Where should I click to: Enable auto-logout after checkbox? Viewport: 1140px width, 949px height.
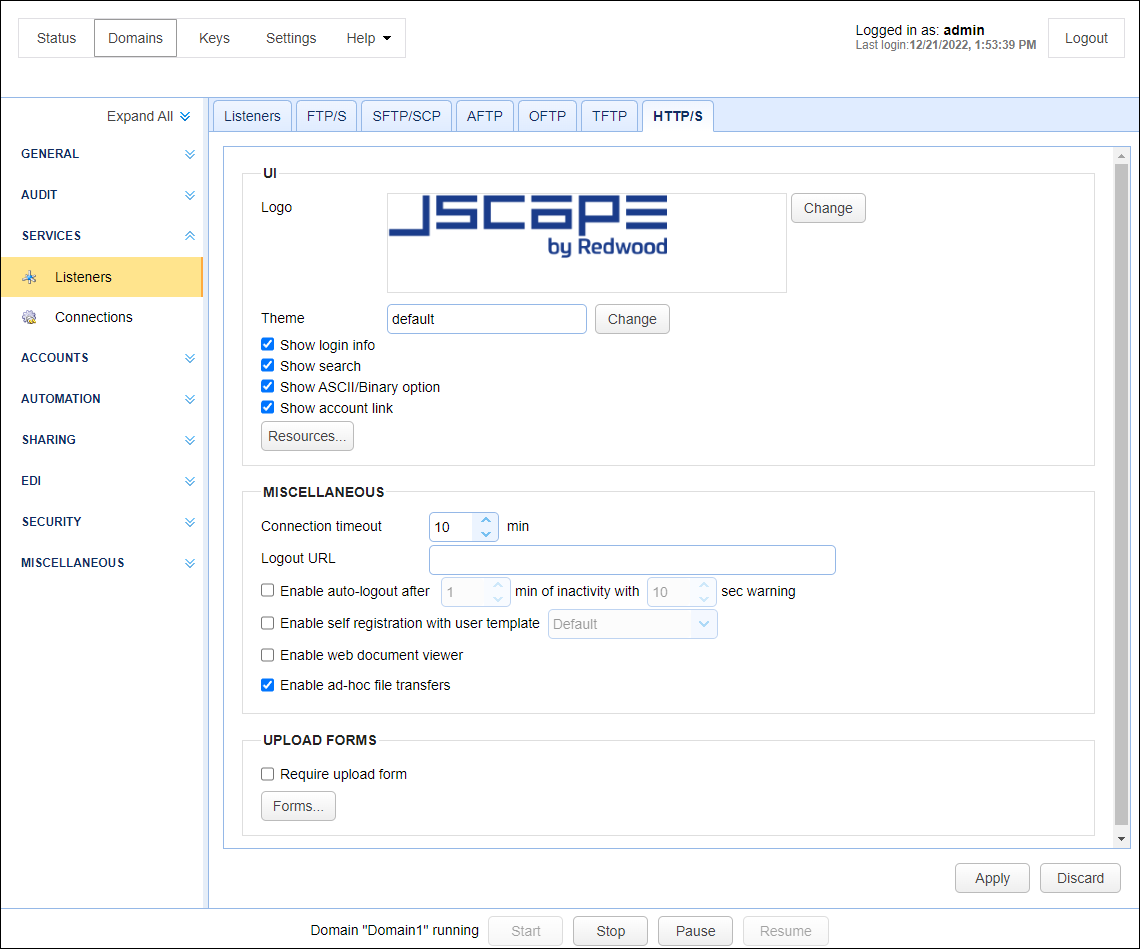268,590
